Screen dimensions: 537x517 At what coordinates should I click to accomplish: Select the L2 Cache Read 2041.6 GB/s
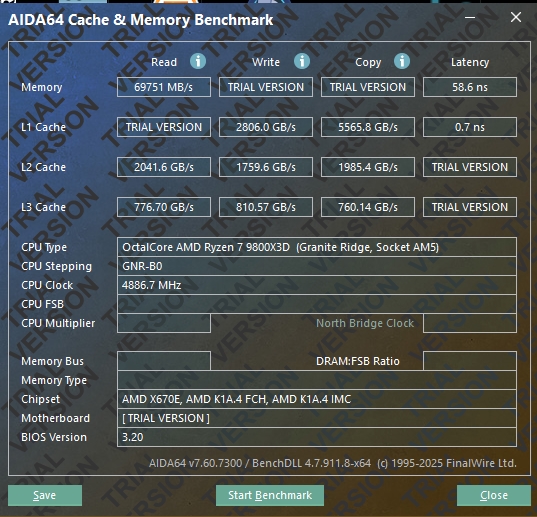[x=164, y=167]
